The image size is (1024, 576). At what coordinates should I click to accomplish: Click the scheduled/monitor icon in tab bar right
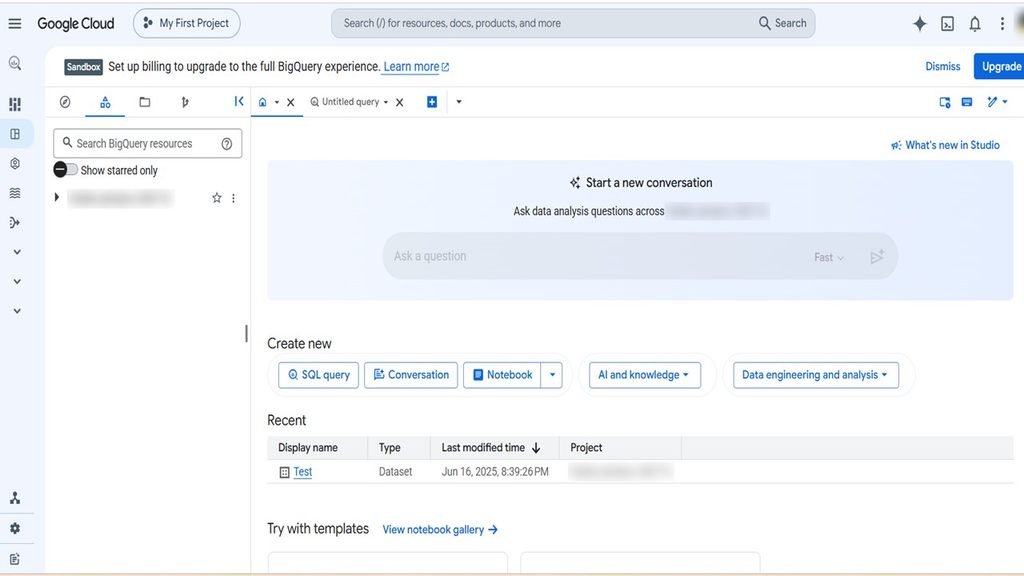click(x=945, y=102)
